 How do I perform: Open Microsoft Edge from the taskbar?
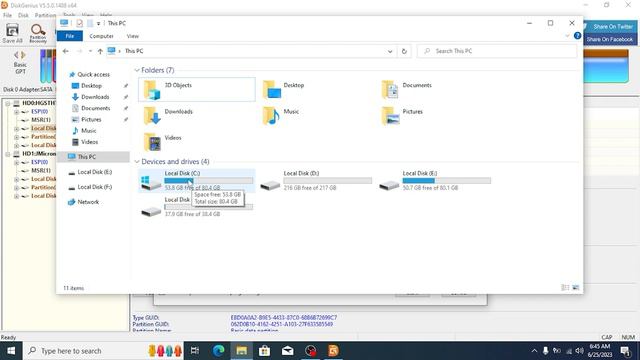click(x=219, y=351)
